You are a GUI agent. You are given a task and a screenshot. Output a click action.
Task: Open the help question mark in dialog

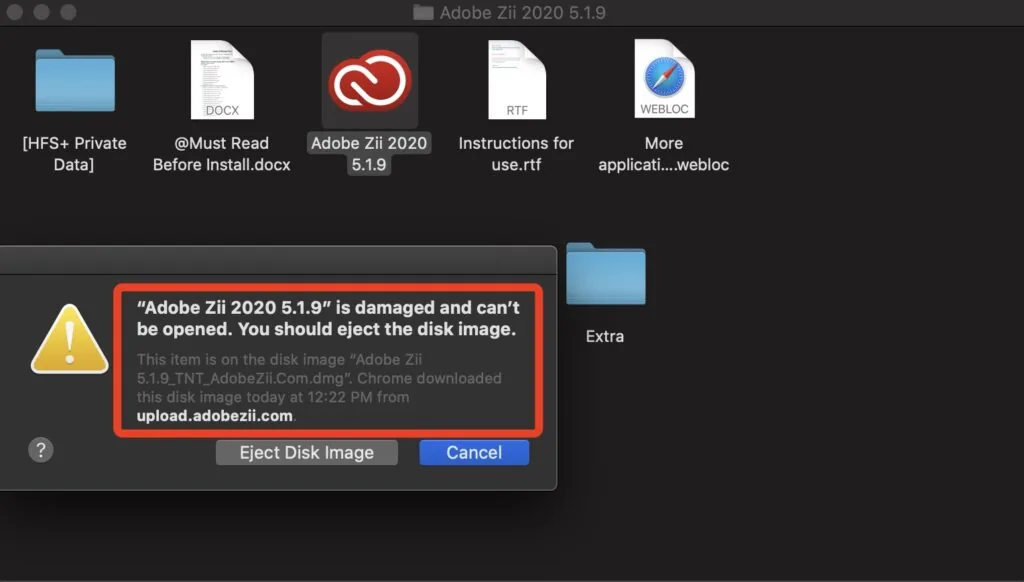click(x=40, y=449)
